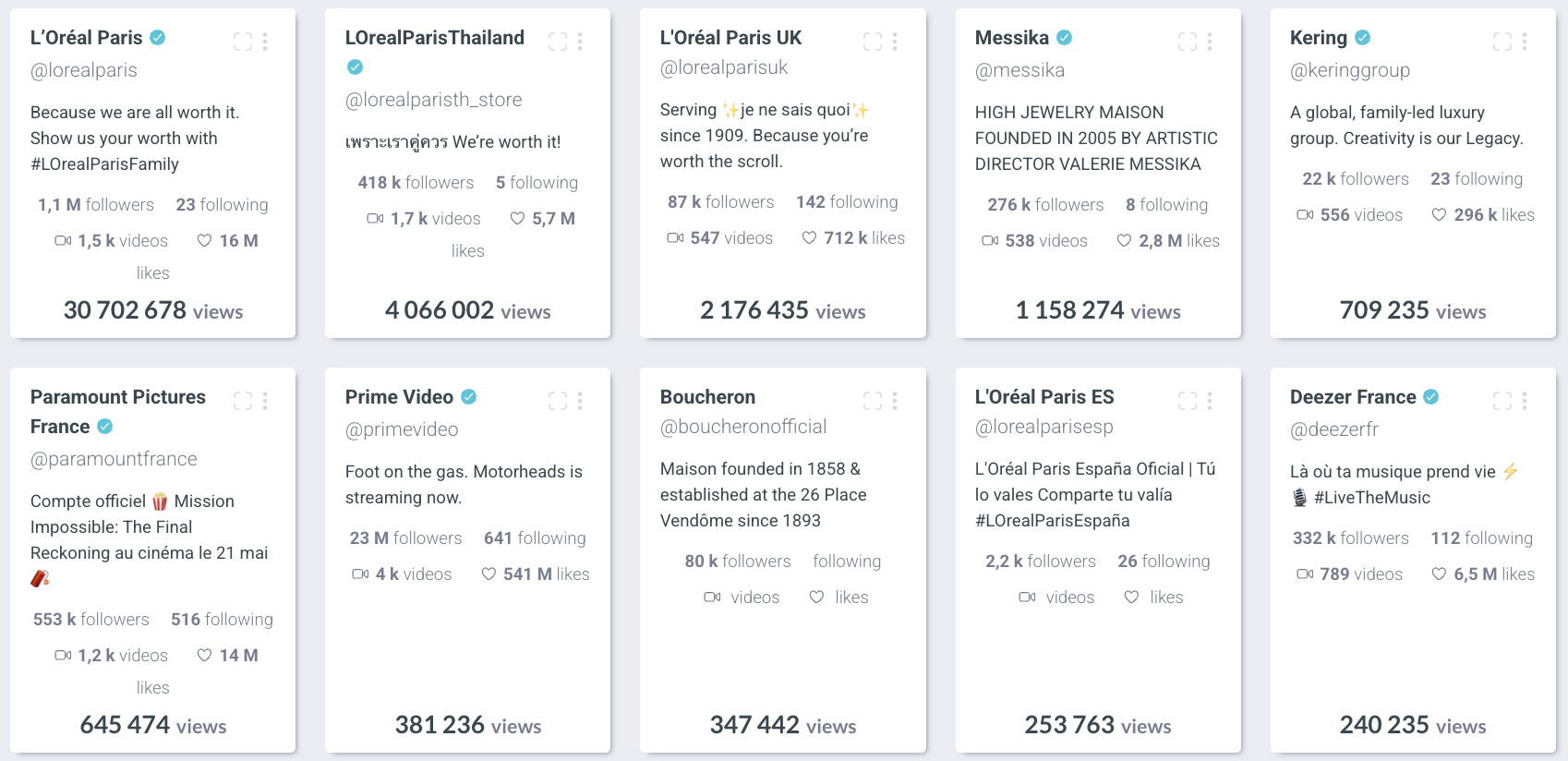Open the Messika card's three-dot menu
The height and width of the screenshot is (761, 1568).
click(1210, 42)
